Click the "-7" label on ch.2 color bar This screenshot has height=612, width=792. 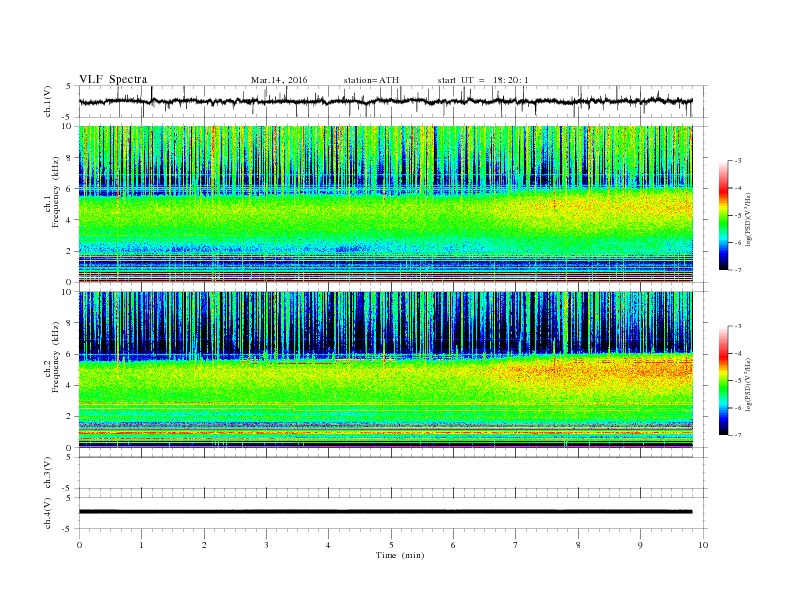pyautogui.click(x=738, y=435)
